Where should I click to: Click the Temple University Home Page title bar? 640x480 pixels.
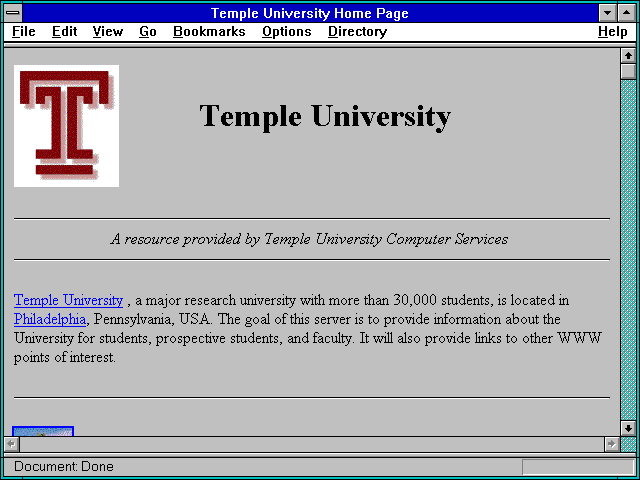pos(310,13)
